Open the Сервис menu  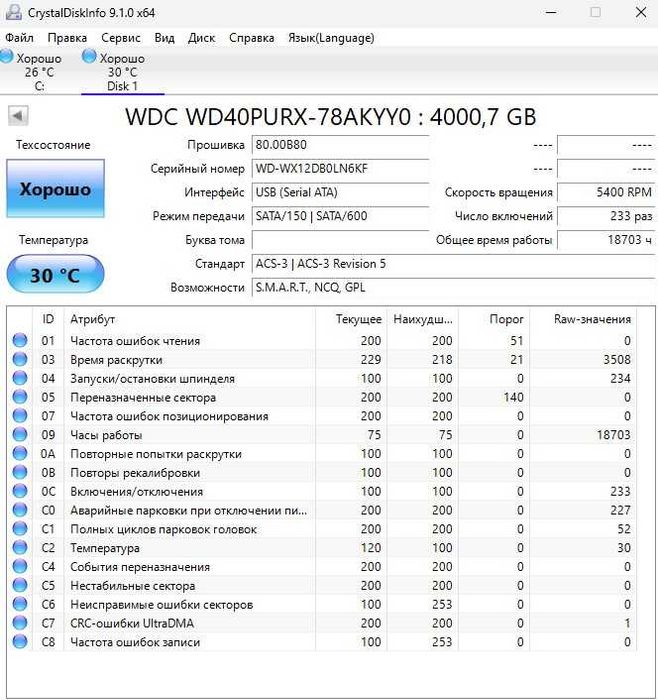click(x=121, y=38)
